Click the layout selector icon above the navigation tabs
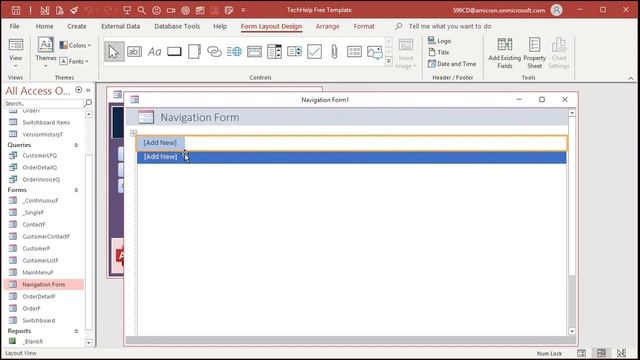Screen dimensions: 640x360 [x=133, y=133]
